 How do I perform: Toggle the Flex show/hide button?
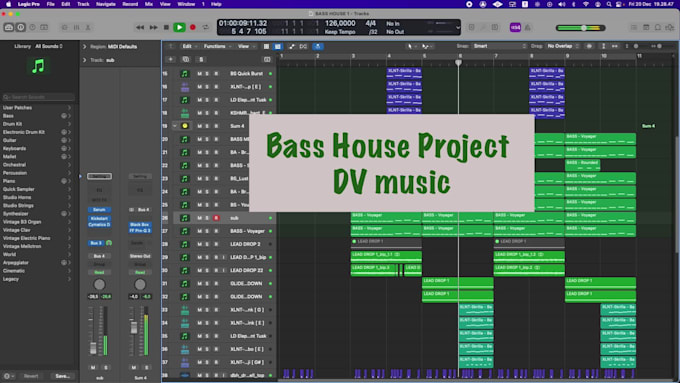303,46
